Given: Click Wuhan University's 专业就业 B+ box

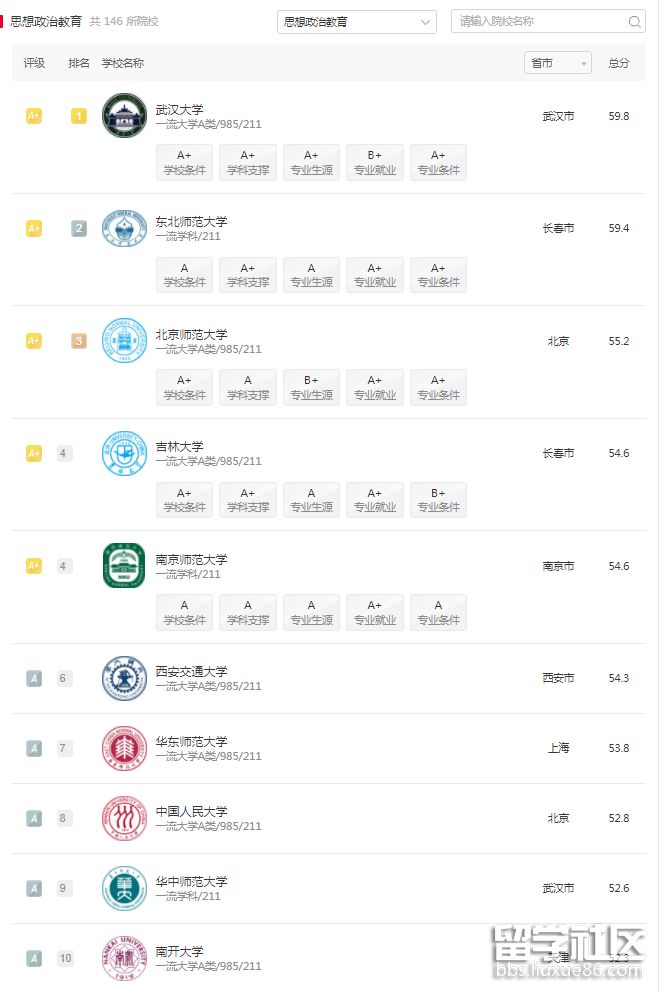Looking at the screenshot, I should pos(375,162).
